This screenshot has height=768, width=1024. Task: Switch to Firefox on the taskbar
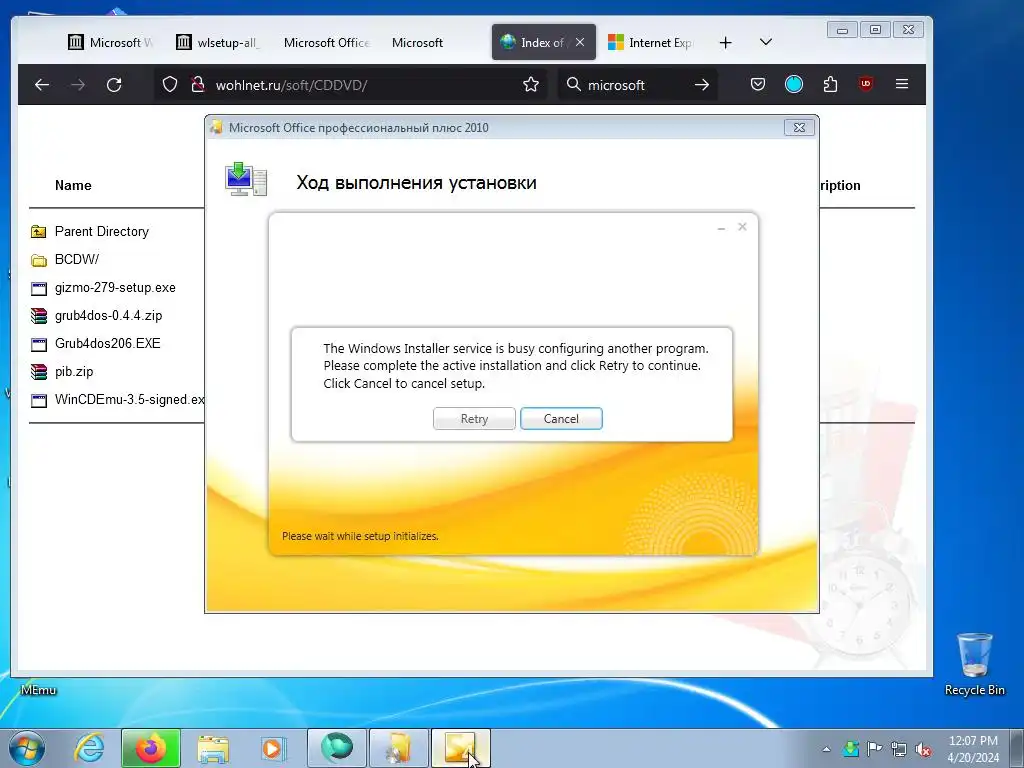pos(151,748)
